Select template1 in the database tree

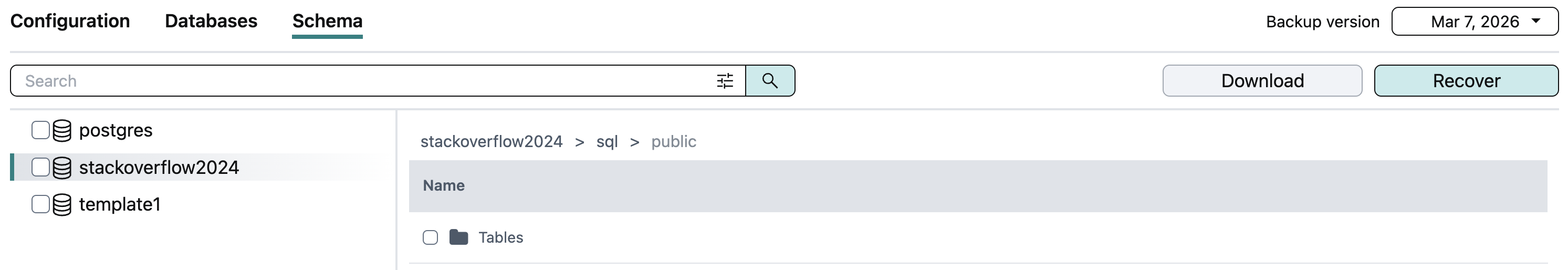point(120,205)
